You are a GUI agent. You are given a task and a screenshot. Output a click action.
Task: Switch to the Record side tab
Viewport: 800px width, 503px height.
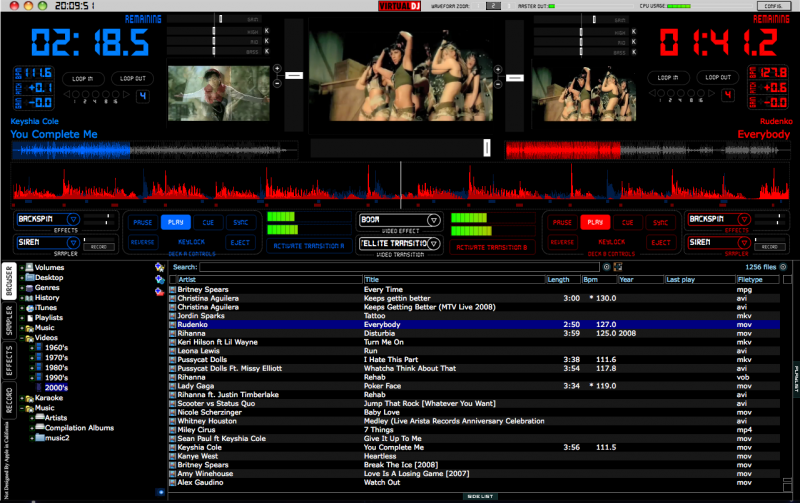(x=9, y=400)
